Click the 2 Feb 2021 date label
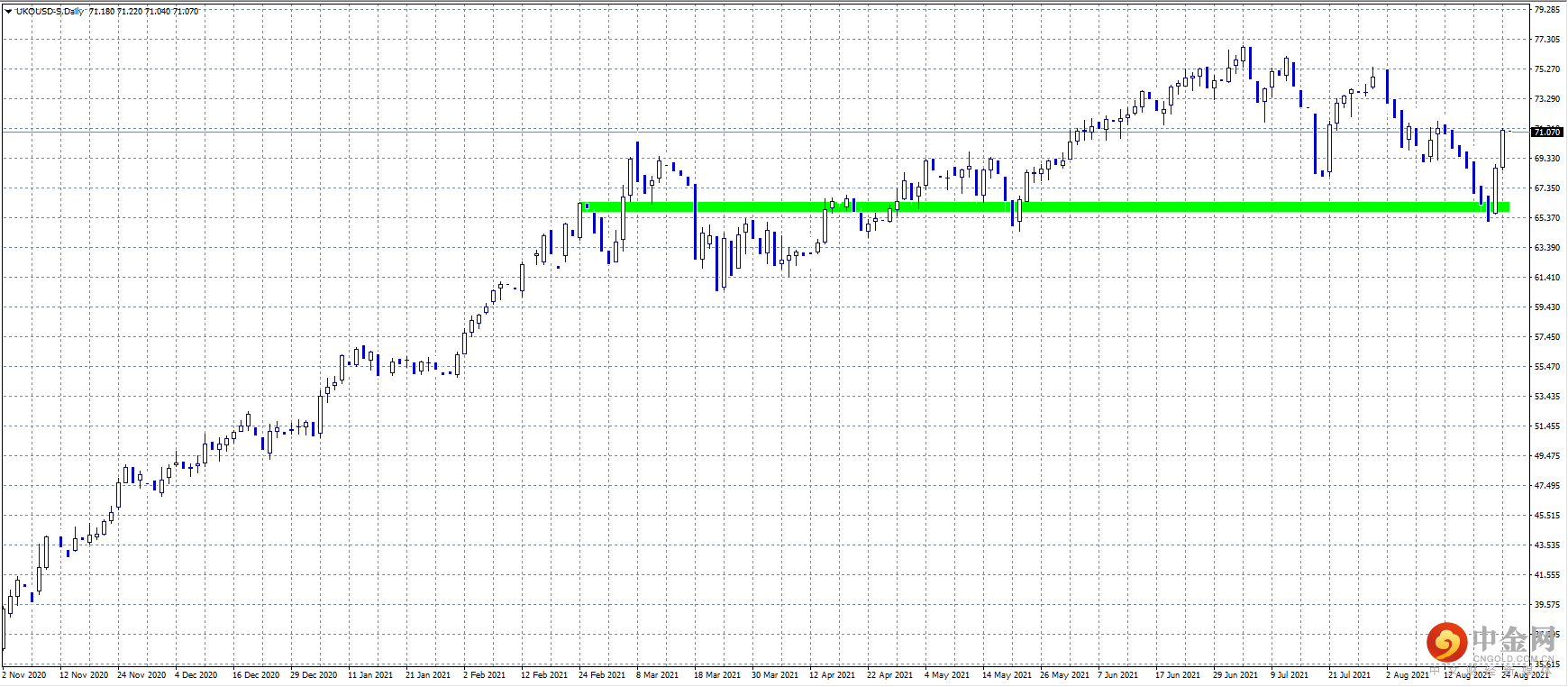This screenshot has width=1568, height=687. (485, 675)
